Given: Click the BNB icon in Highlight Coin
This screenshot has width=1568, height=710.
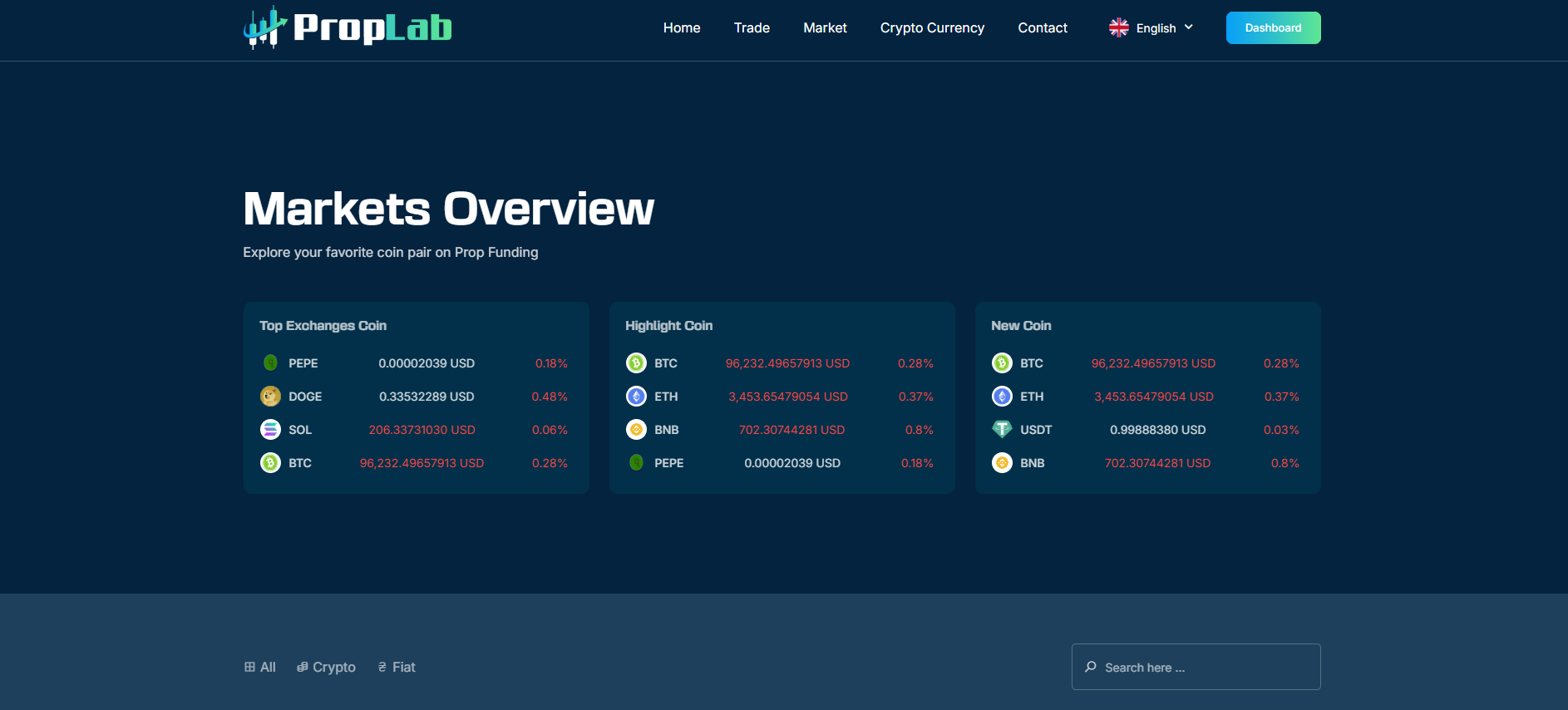Looking at the screenshot, I should 636,430.
